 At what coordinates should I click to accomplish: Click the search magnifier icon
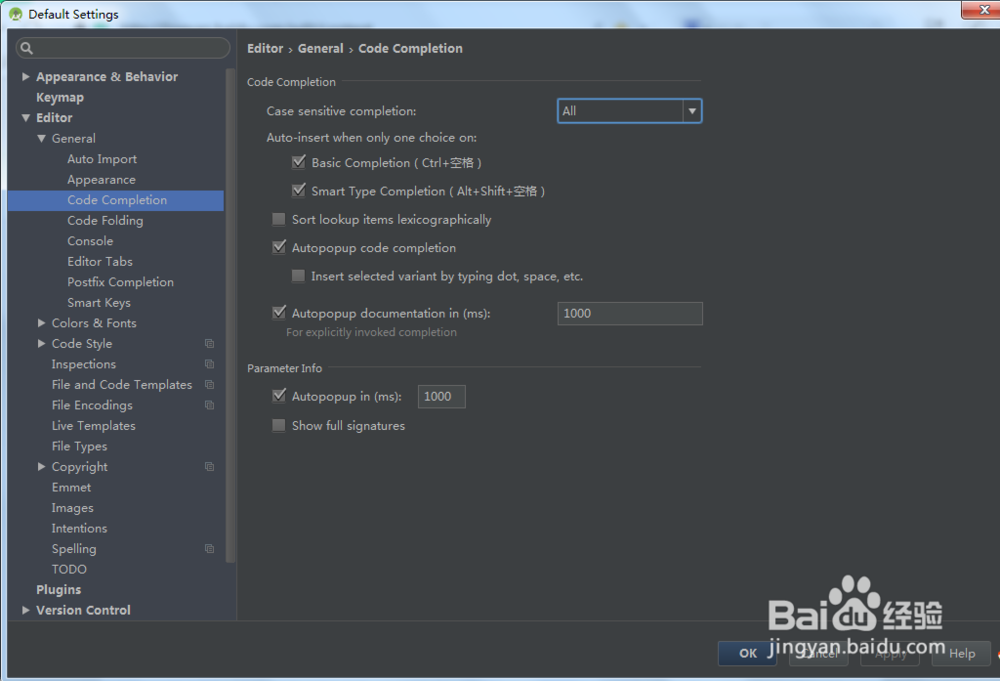pos(26,48)
